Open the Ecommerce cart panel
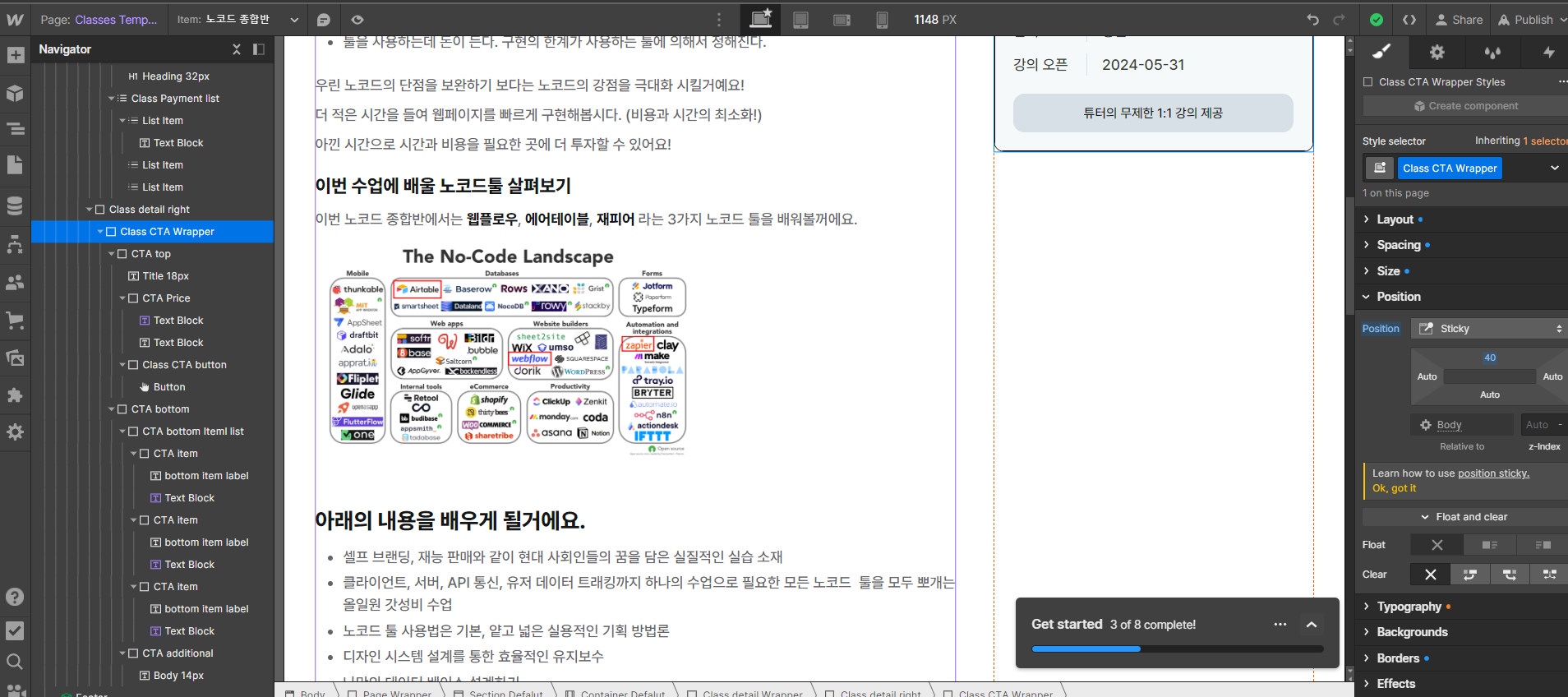The image size is (1568, 697). pos(15,320)
